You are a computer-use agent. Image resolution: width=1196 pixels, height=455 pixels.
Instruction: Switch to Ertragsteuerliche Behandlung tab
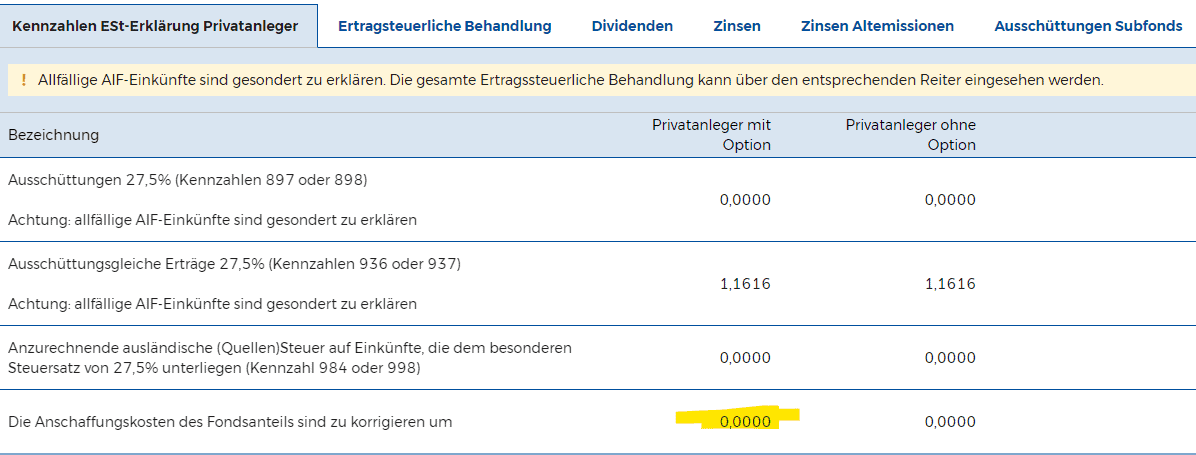[x=445, y=26]
